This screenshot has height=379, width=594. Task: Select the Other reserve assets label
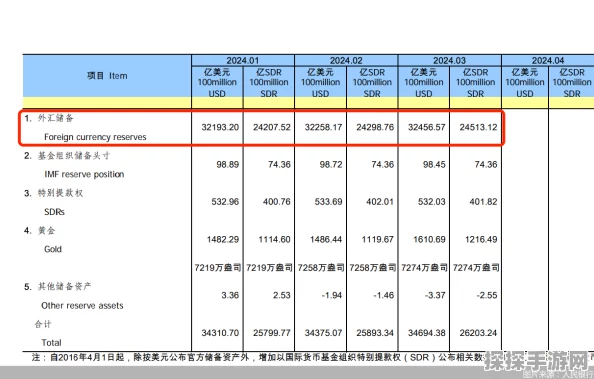(x=82, y=305)
